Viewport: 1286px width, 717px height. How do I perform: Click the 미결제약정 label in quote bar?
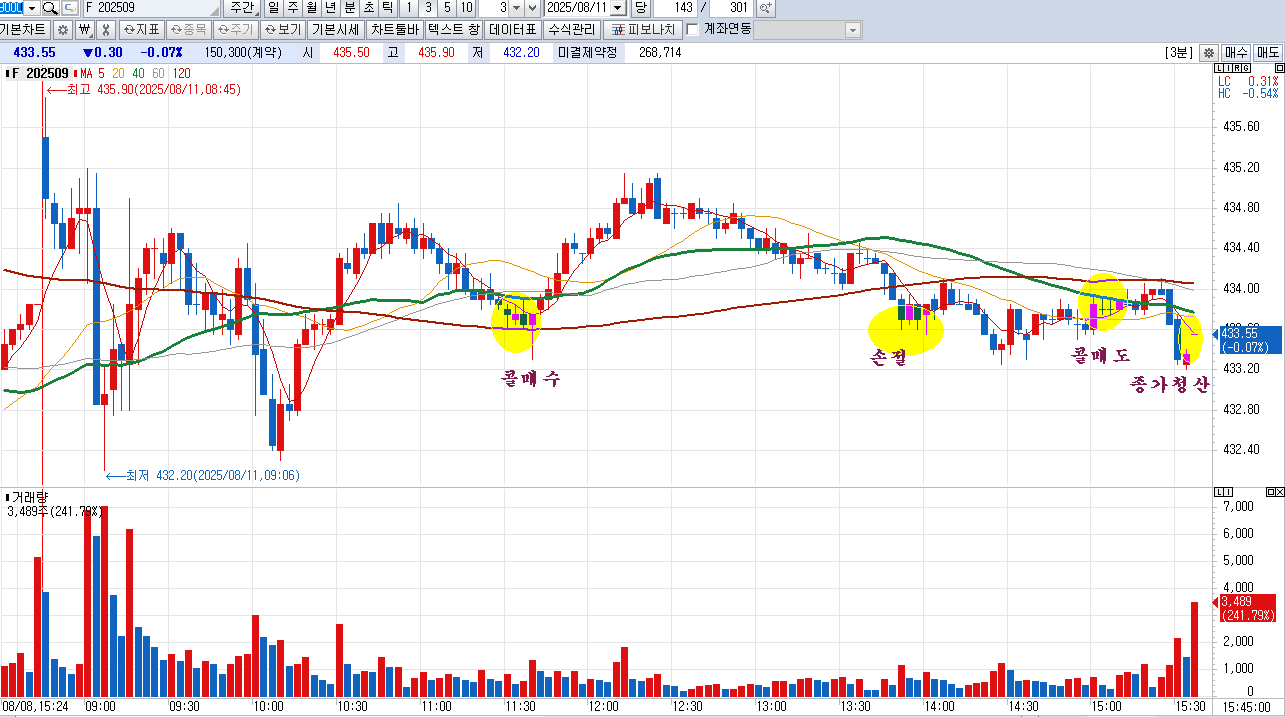(590, 52)
